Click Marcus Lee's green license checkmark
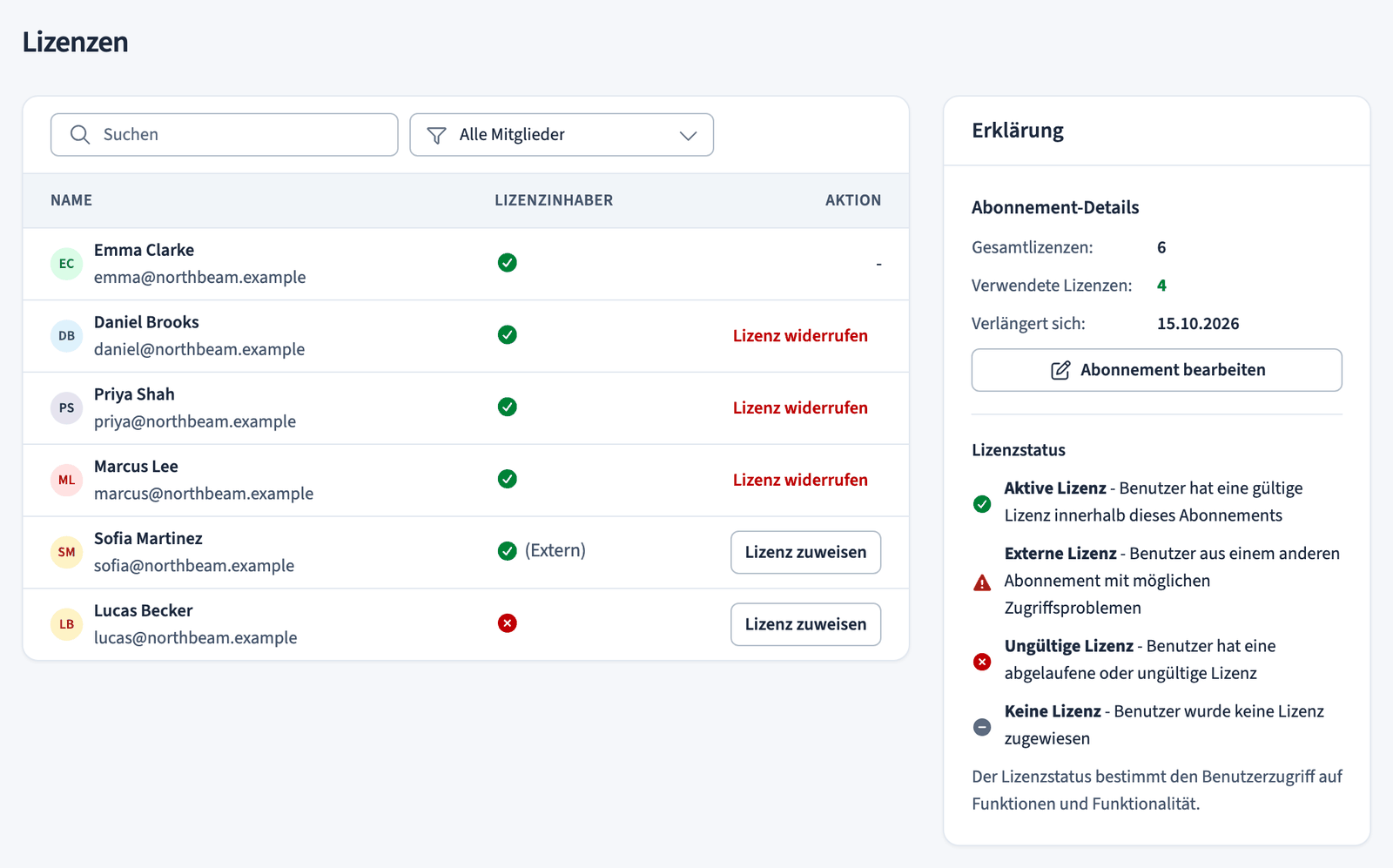This screenshot has width=1393, height=868. tap(508, 480)
